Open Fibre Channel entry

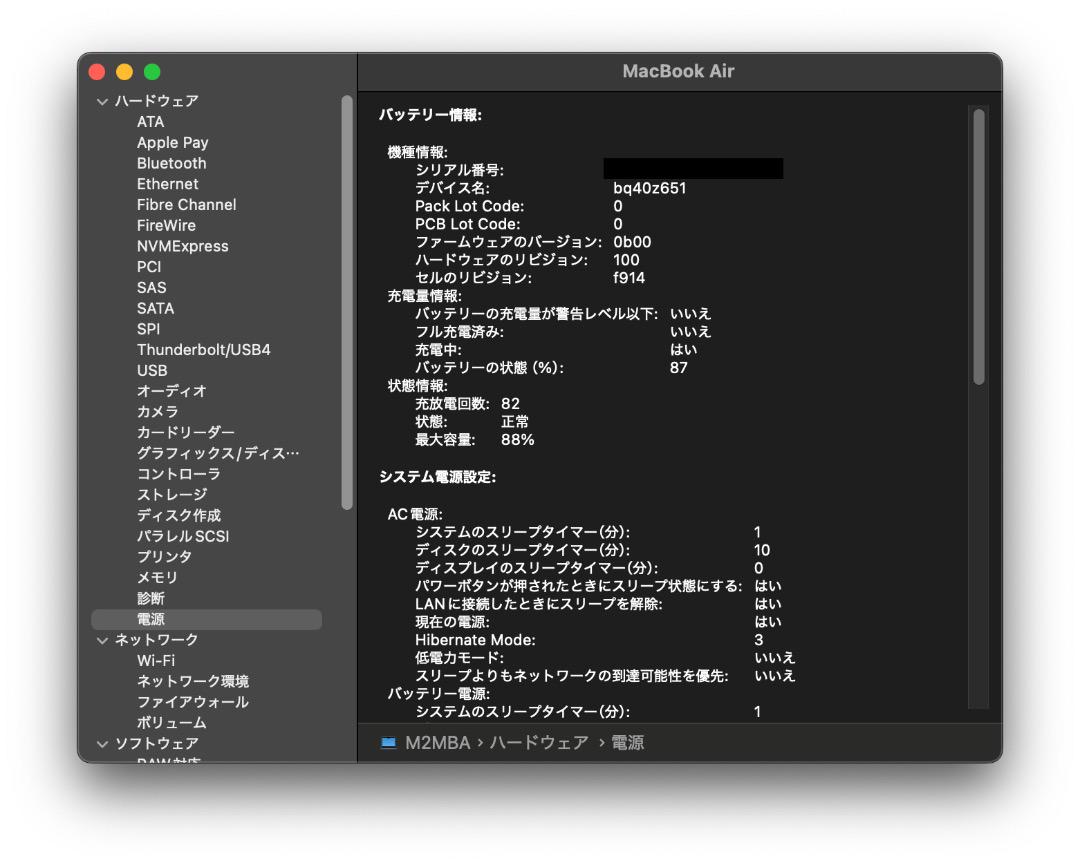tap(186, 205)
